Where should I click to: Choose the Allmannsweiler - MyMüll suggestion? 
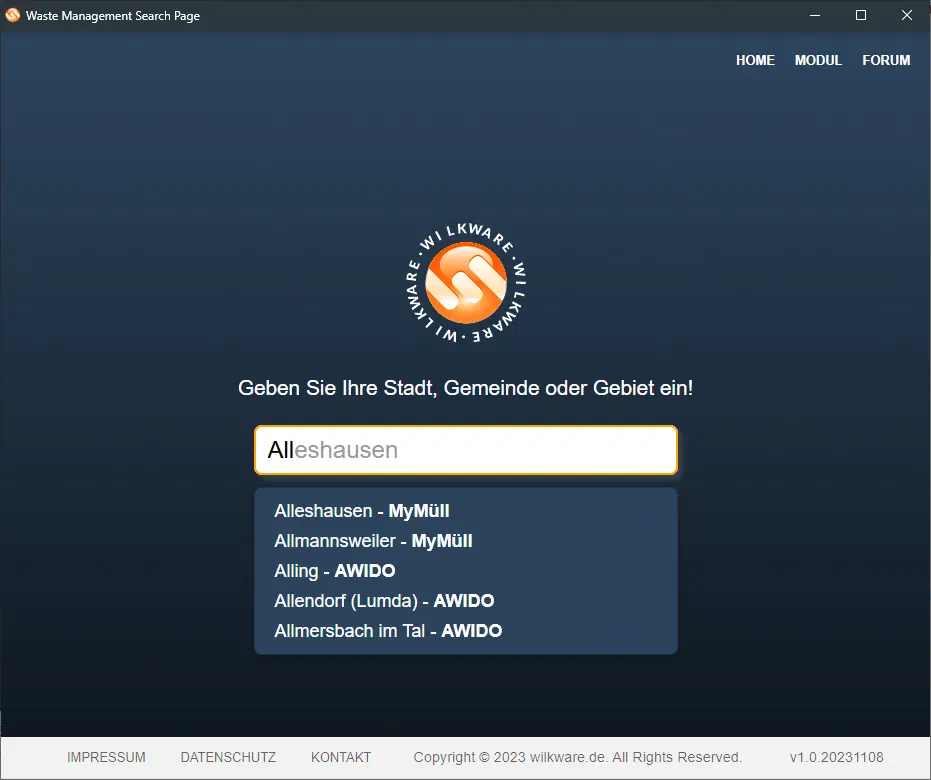[373, 541]
